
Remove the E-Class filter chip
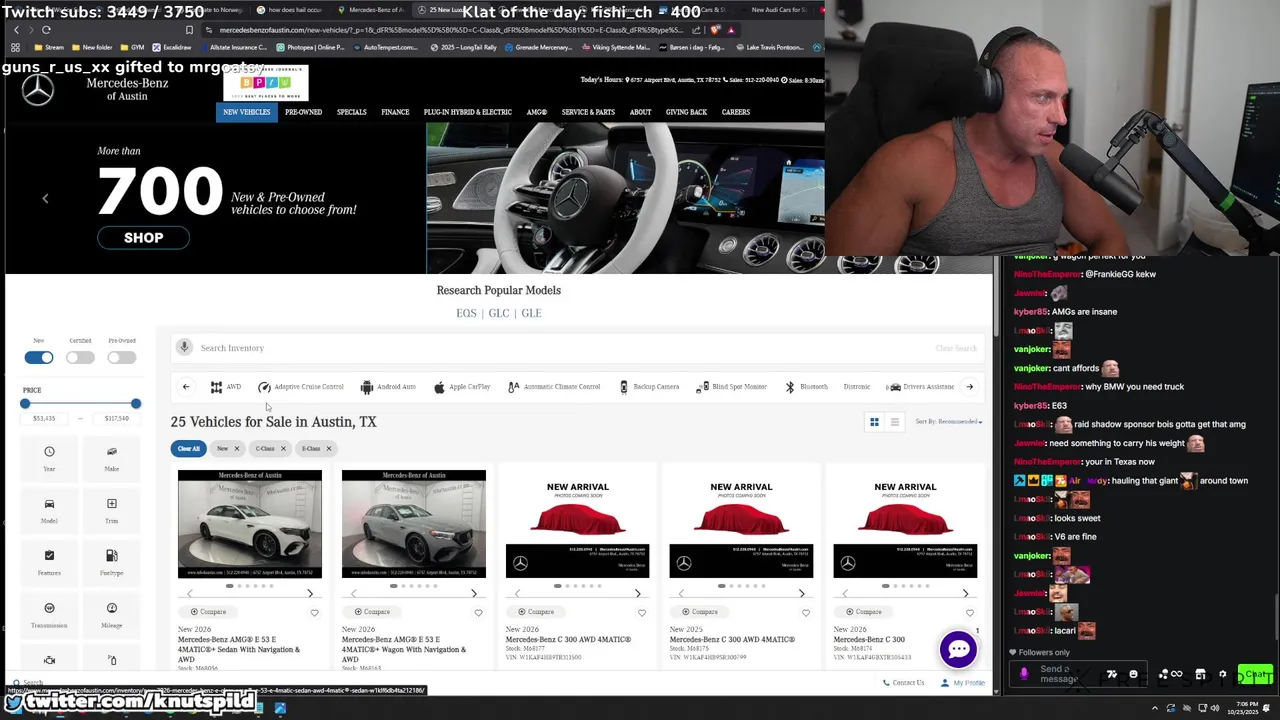pos(328,448)
